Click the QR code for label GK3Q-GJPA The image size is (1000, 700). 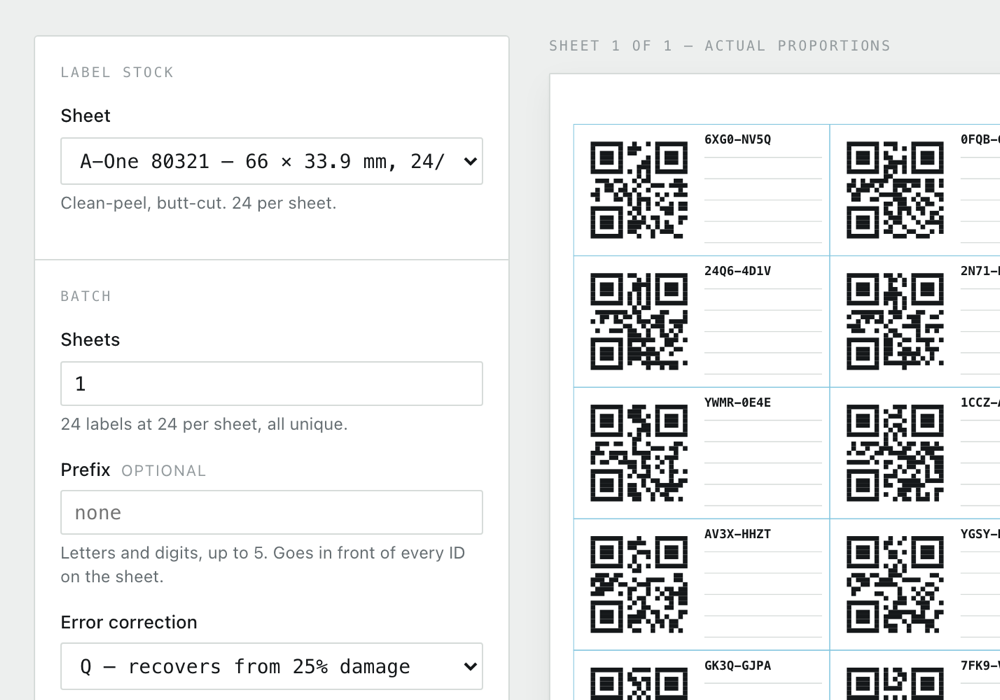(639, 683)
